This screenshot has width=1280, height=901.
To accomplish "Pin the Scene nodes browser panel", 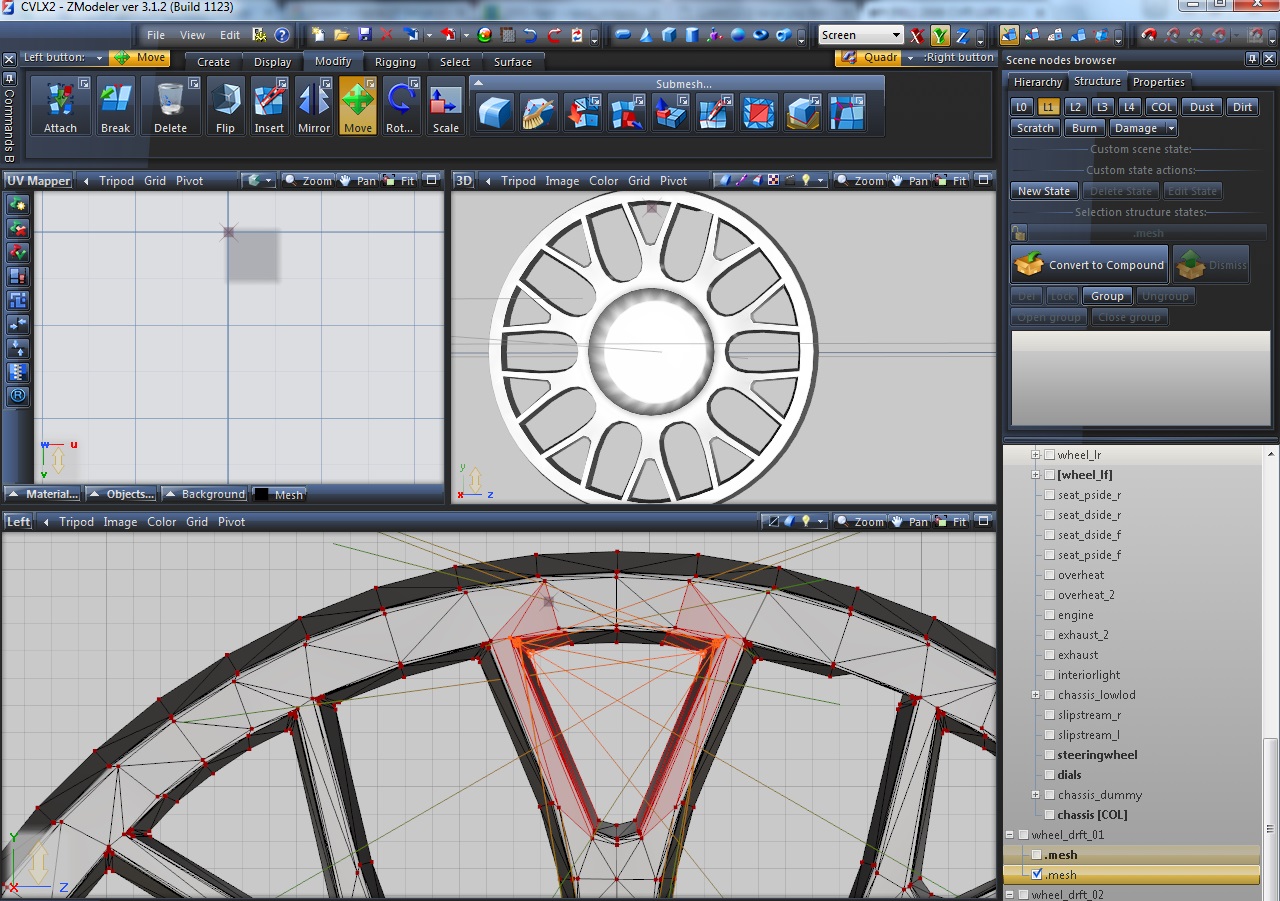I will tap(1252, 60).
